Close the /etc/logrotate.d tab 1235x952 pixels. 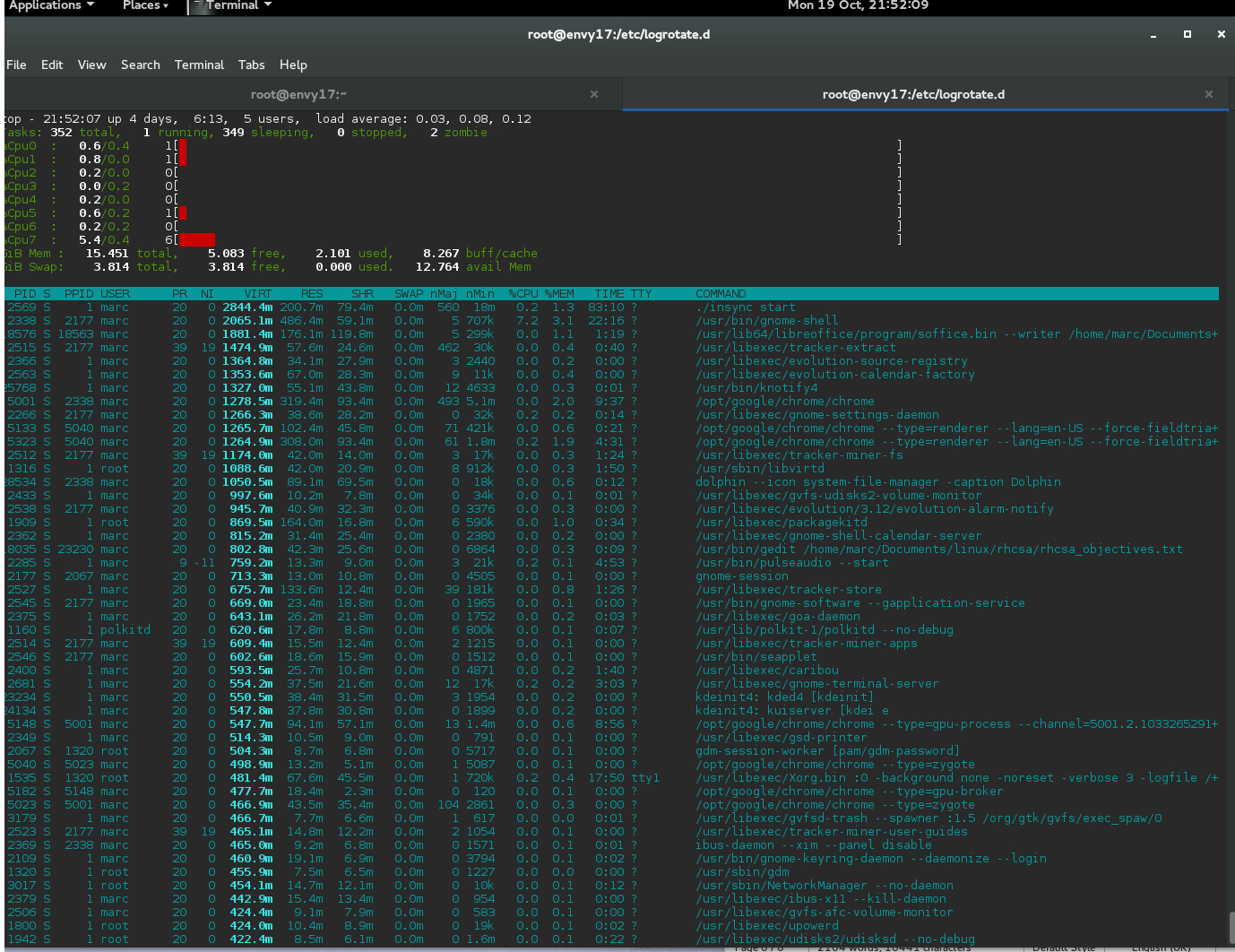[1209, 94]
